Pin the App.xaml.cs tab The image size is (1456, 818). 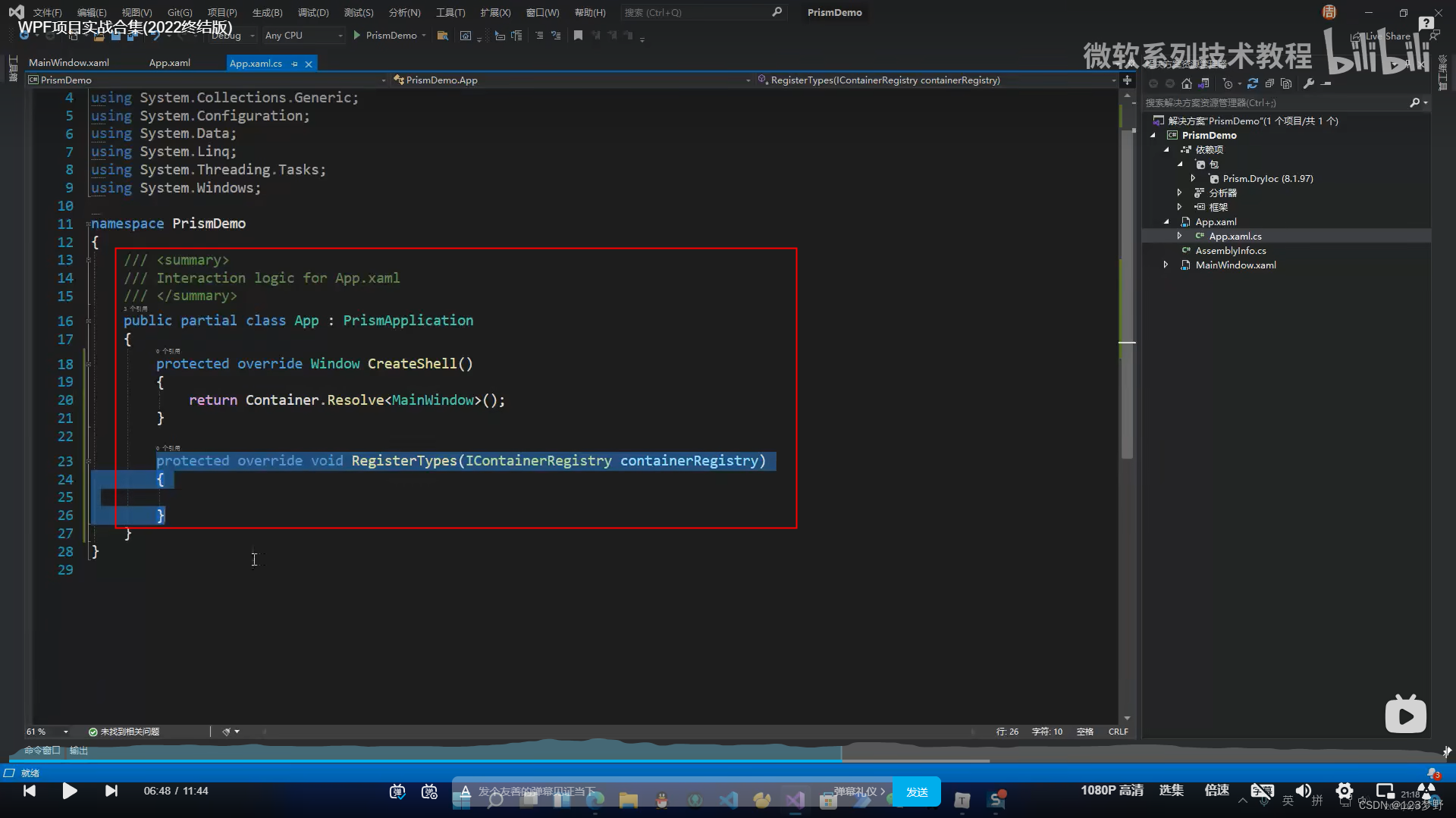pos(294,64)
